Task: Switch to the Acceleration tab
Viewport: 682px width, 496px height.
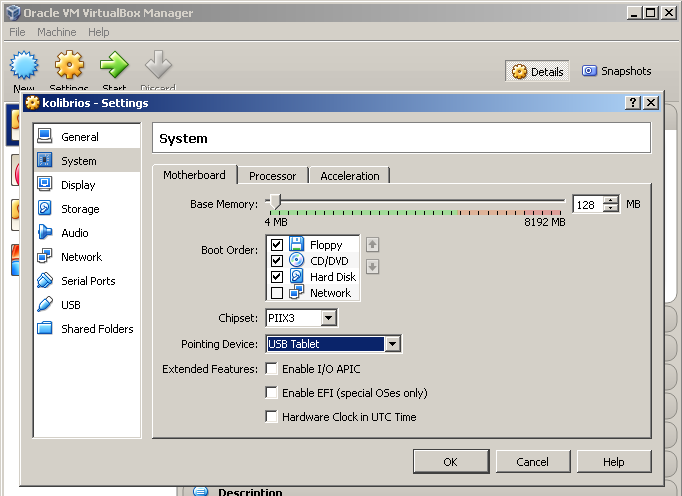Action: click(350, 176)
